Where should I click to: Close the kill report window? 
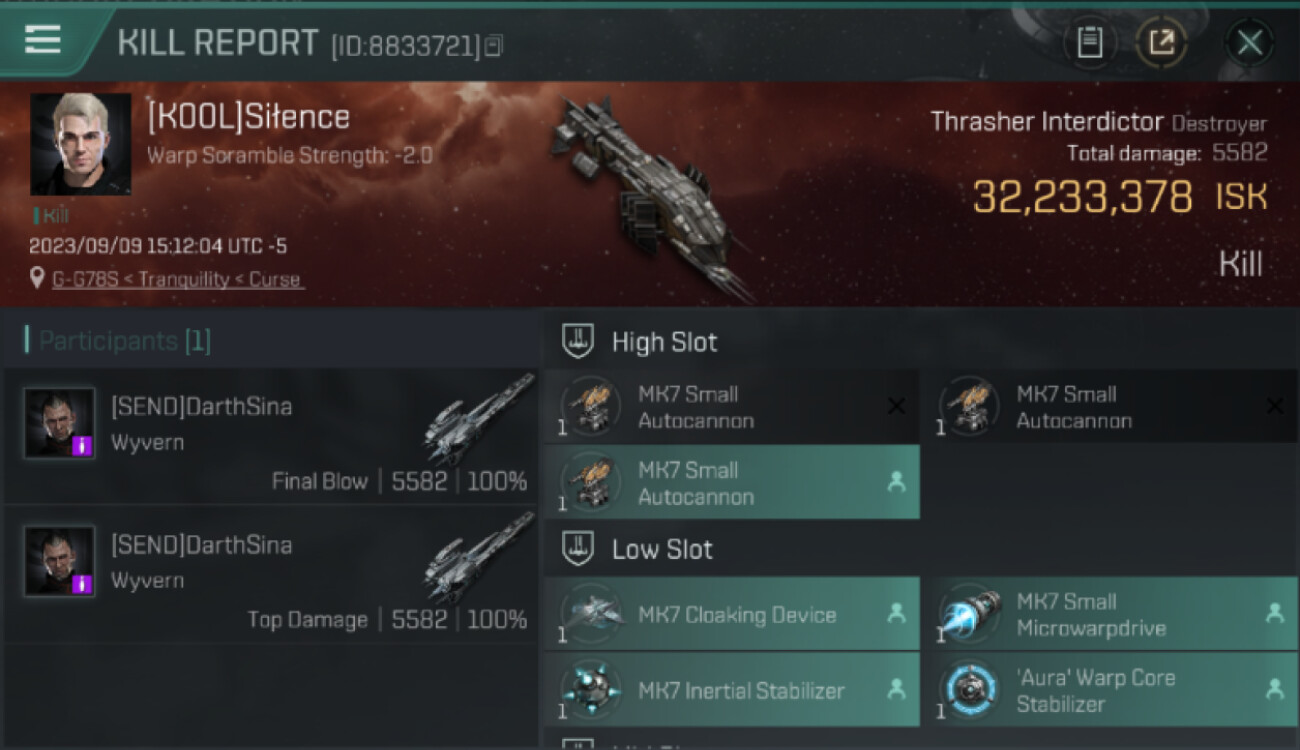(x=1249, y=43)
